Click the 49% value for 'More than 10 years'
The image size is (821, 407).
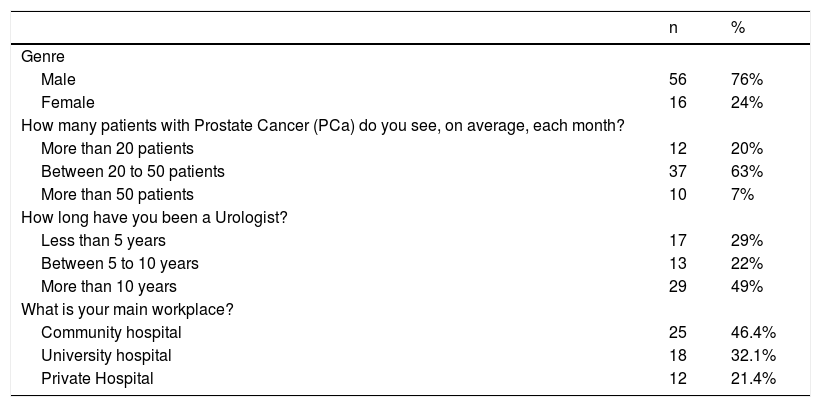tap(746, 286)
